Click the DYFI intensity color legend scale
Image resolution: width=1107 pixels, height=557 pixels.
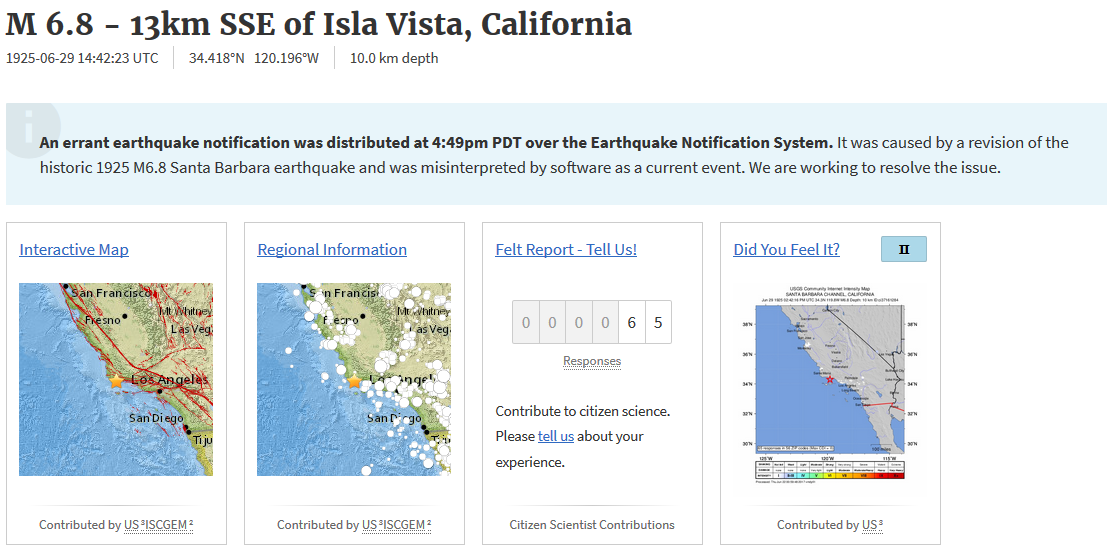[830, 470]
